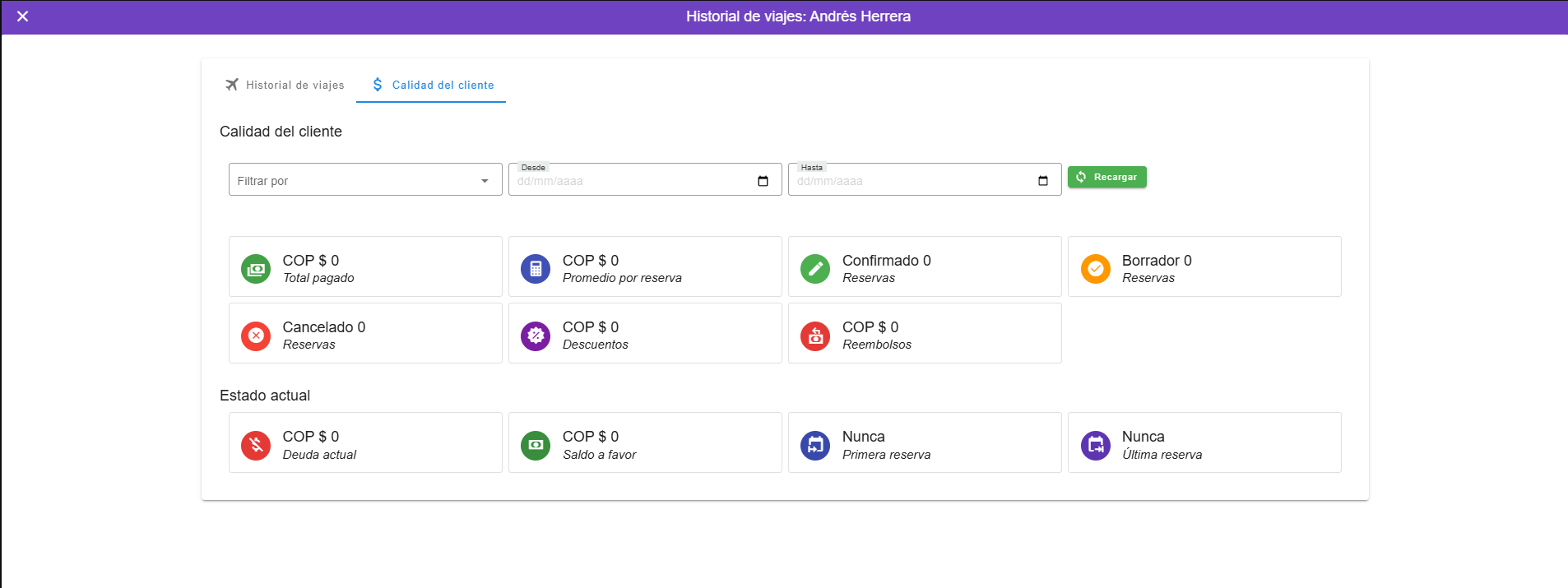Click into the Hasta date input field
Screen dimensions: 1568x588
coord(905,181)
